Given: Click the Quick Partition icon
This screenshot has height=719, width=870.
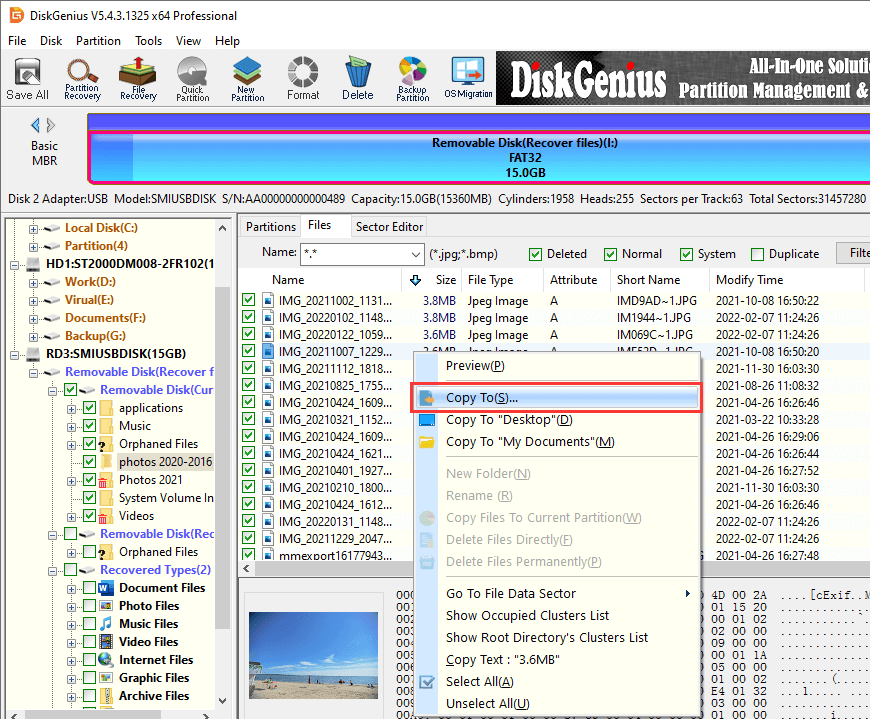Looking at the screenshot, I should click(193, 79).
